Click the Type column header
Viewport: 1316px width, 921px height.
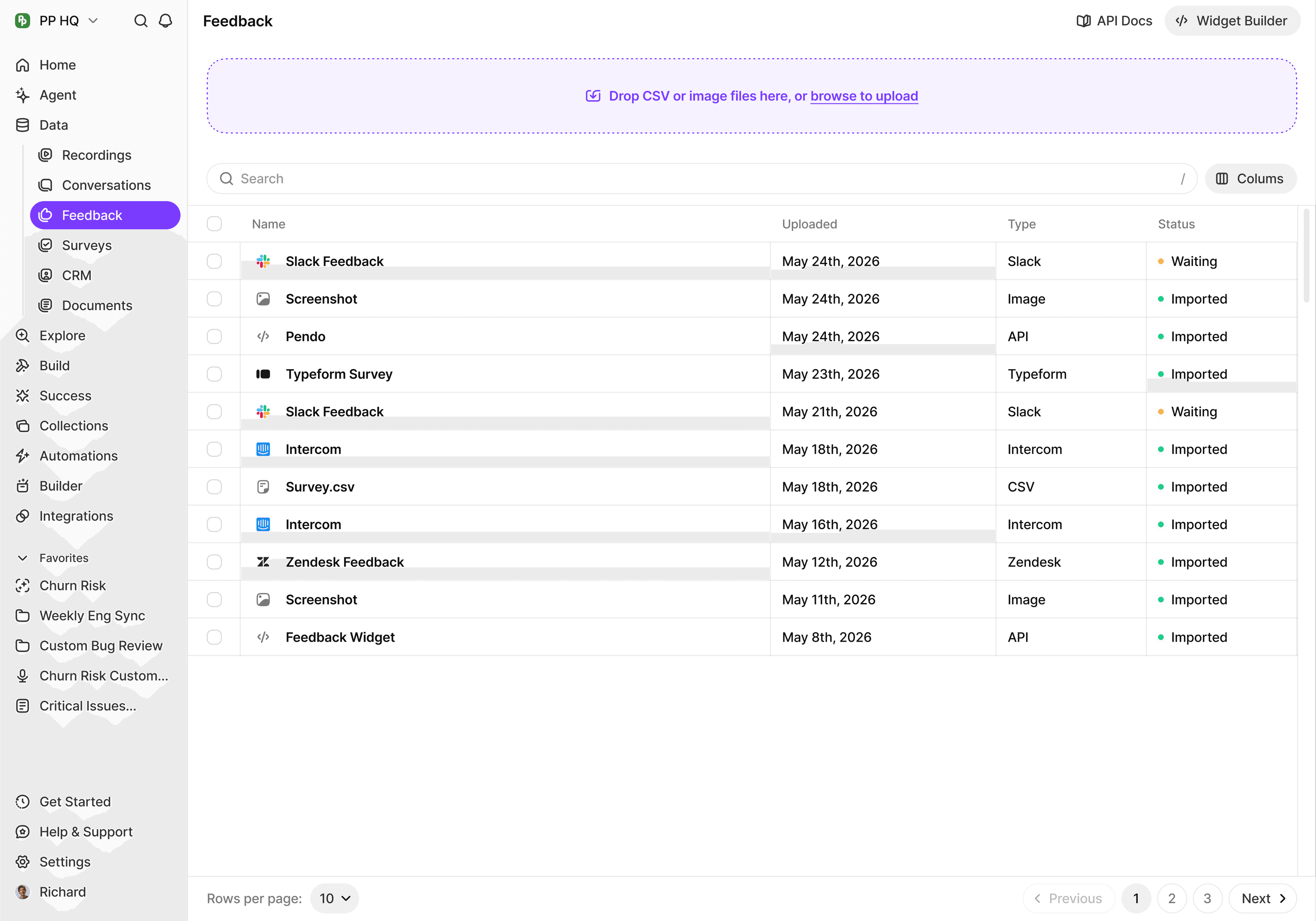pyautogui.click(x=1021, y=224)
